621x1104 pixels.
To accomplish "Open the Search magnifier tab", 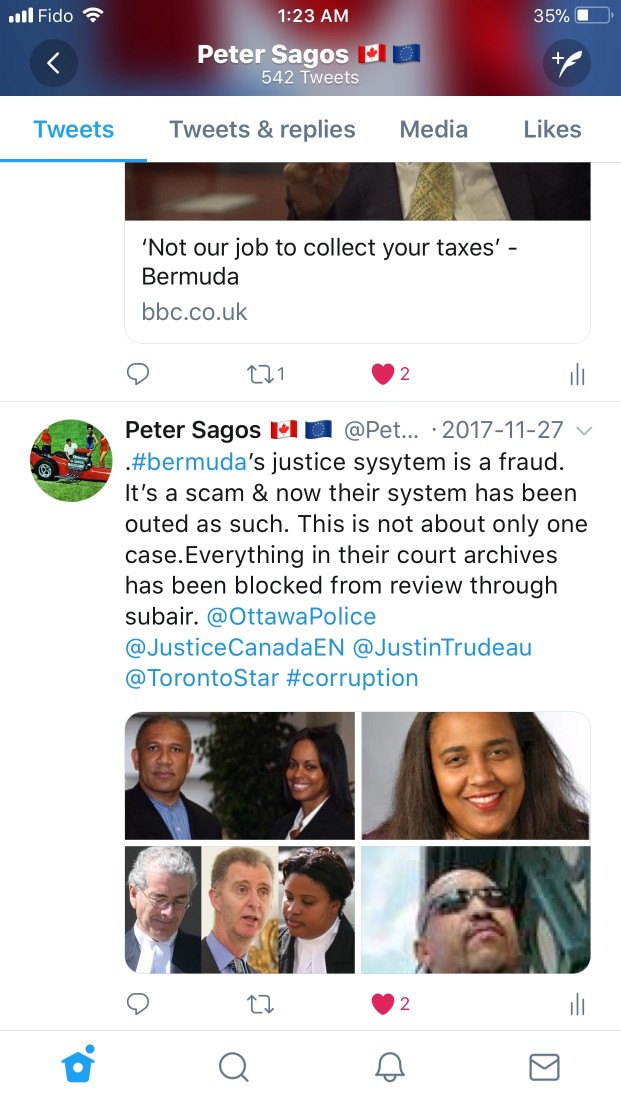I will click(x=233, y=1067).
